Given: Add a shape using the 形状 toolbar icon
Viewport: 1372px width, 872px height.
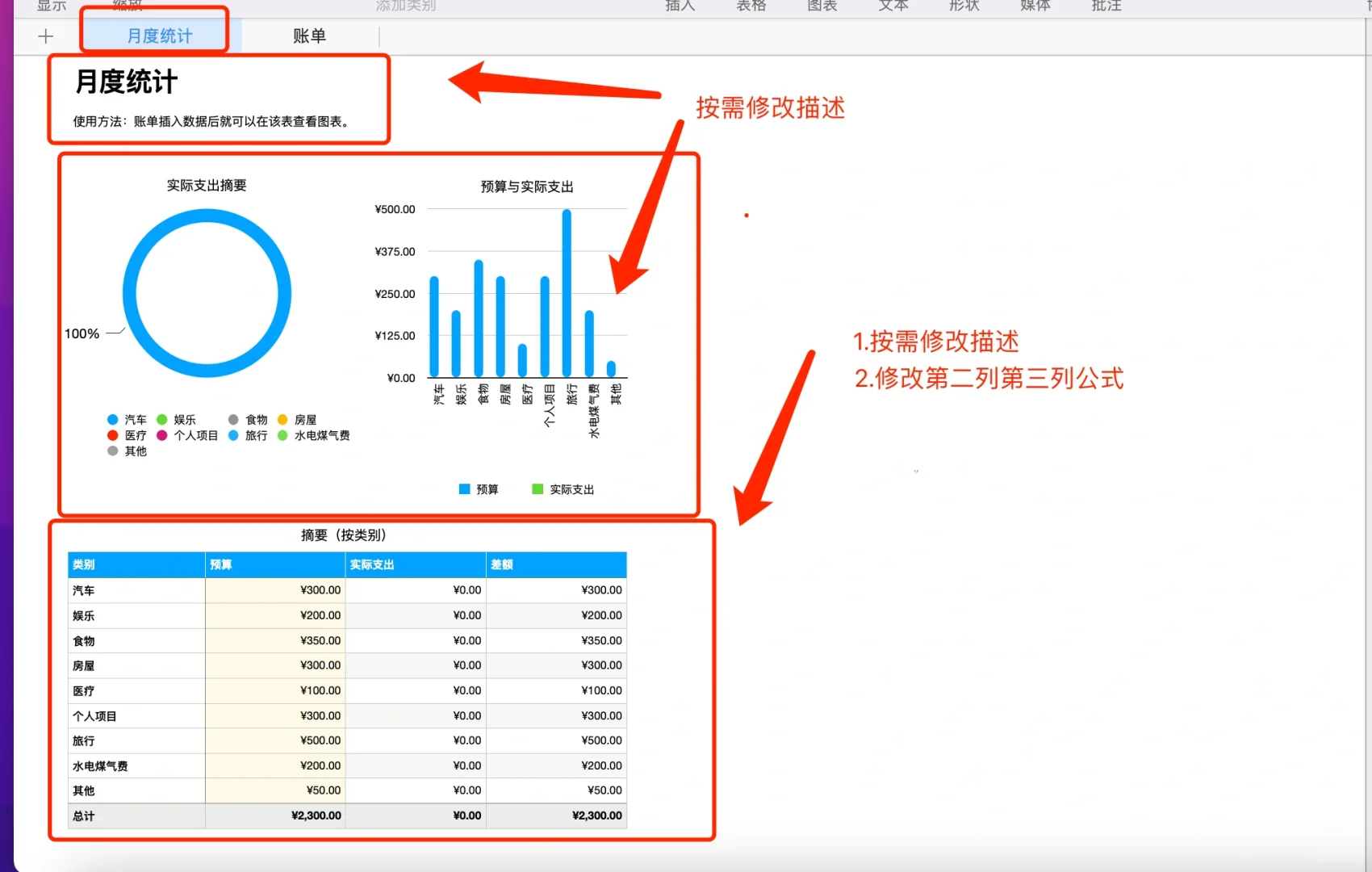Looking at the screenshot, I should pyautogui.click(x=963, y=6).
